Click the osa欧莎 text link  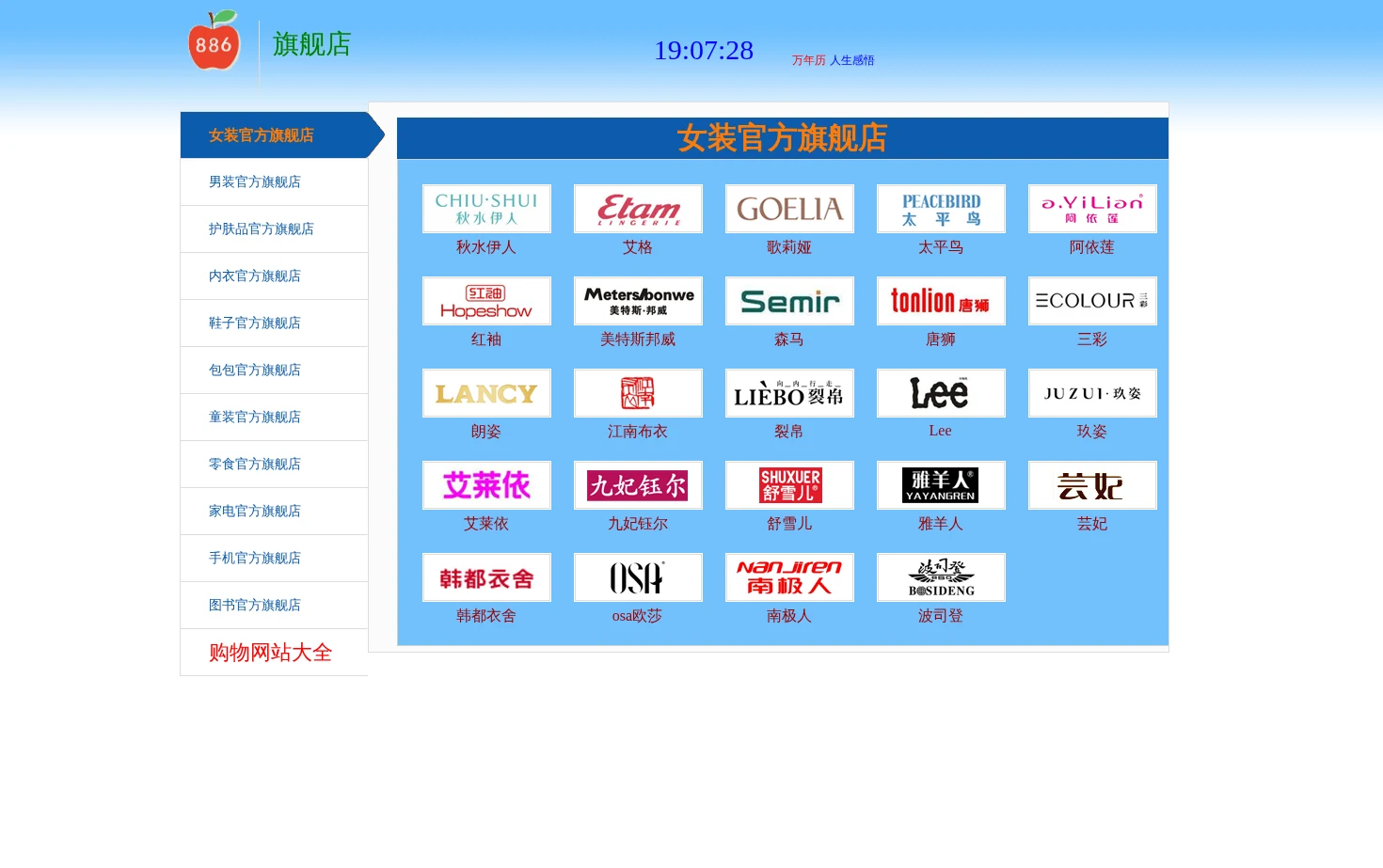pos(638,616)
